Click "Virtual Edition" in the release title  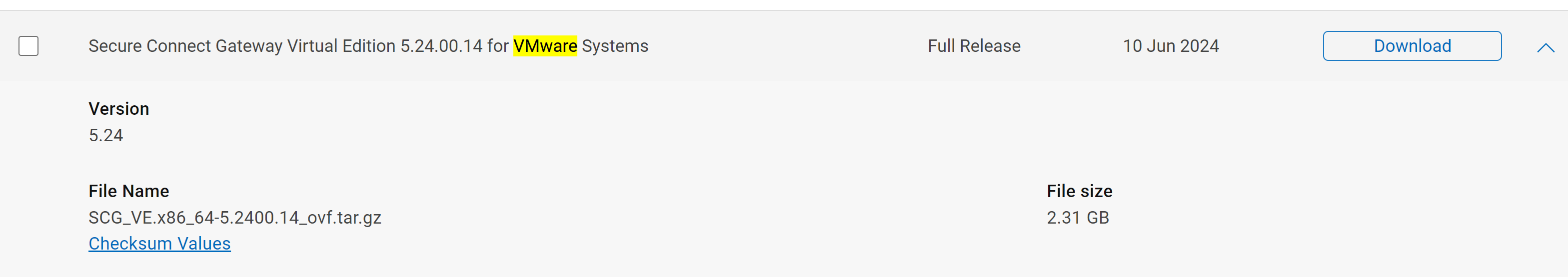point(341,46)
